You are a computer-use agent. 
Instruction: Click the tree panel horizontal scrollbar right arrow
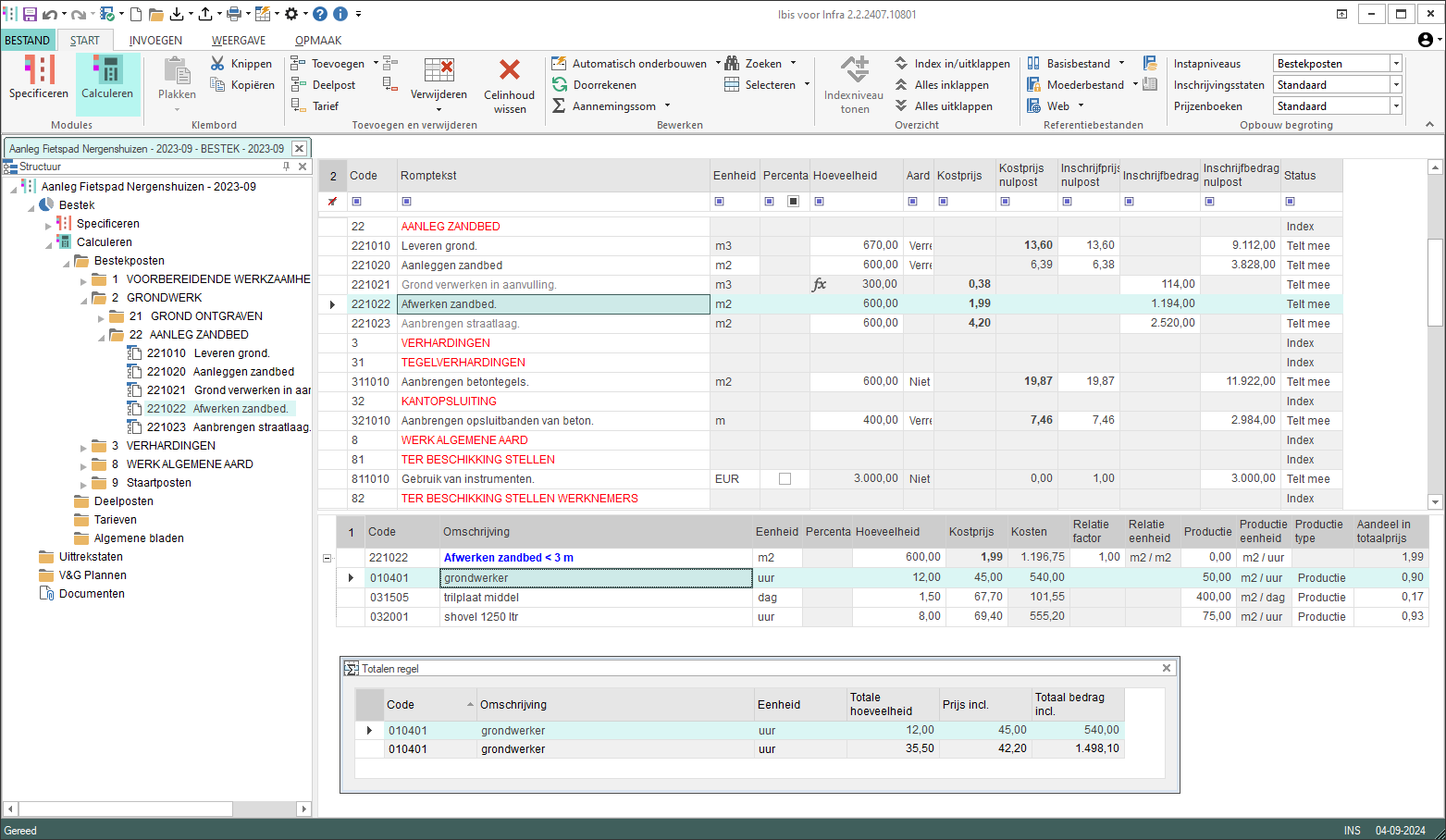303,809
